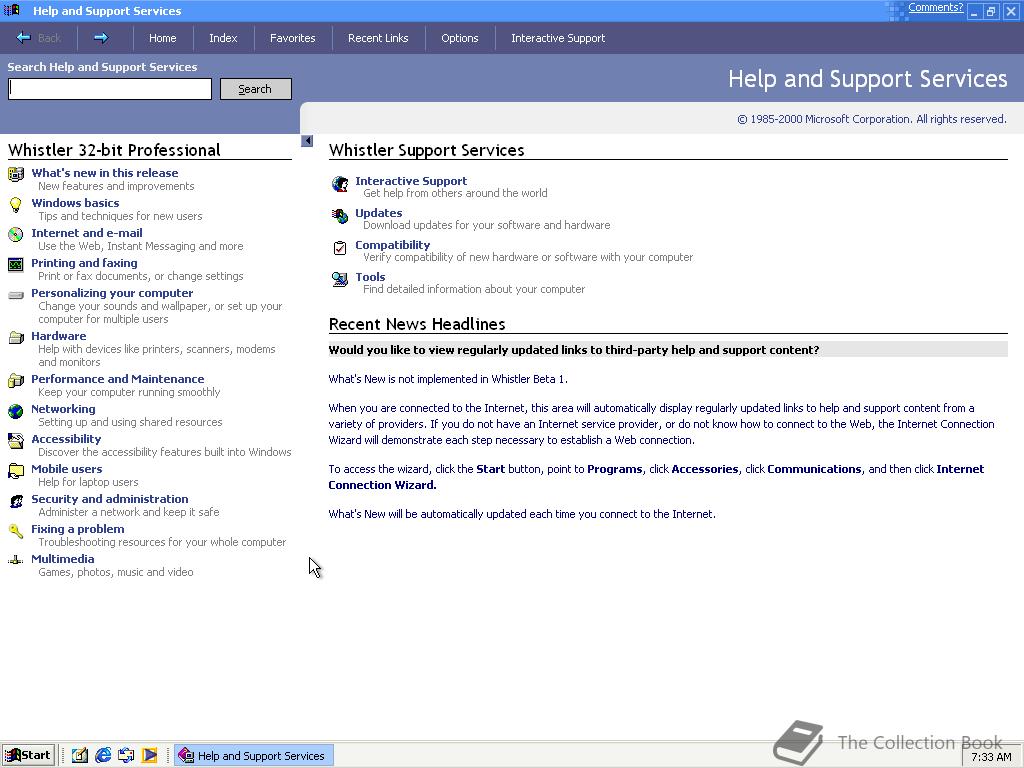
Task: Open the Interactive Support link in Support Services
Action: [411, 182]
